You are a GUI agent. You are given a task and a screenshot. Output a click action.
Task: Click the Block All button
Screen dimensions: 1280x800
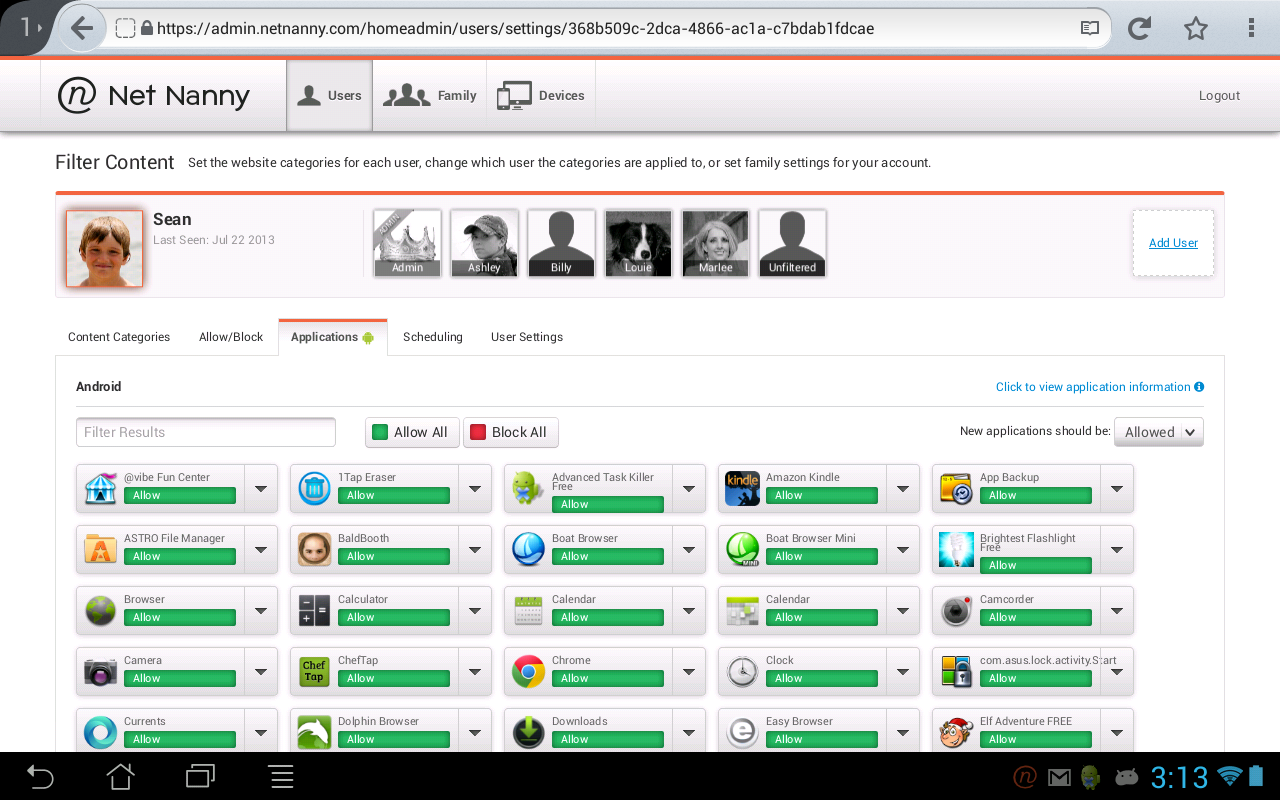coord(510,432)
